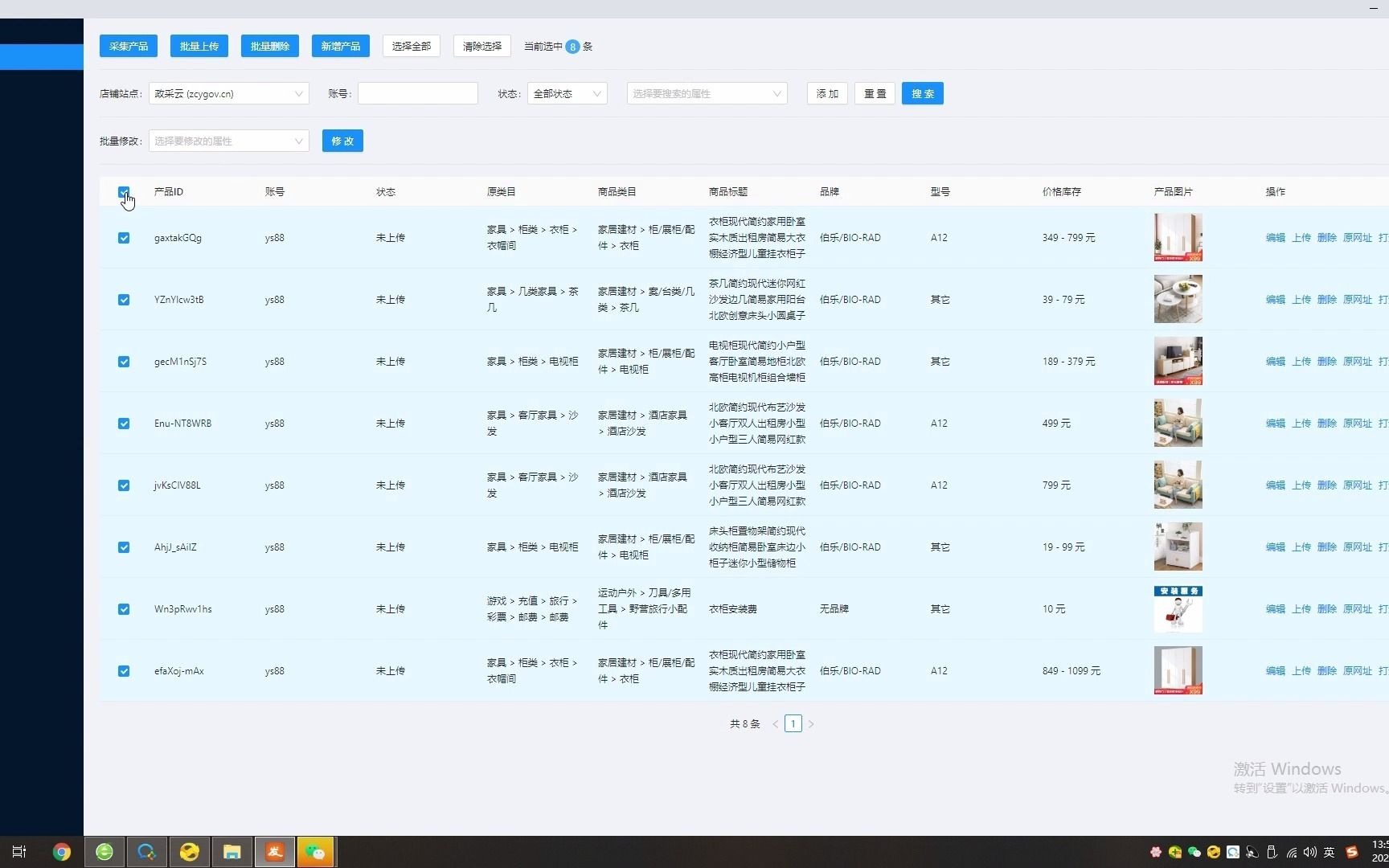
Task: Click the 新增产品 button
Action: tap(341, 47)
